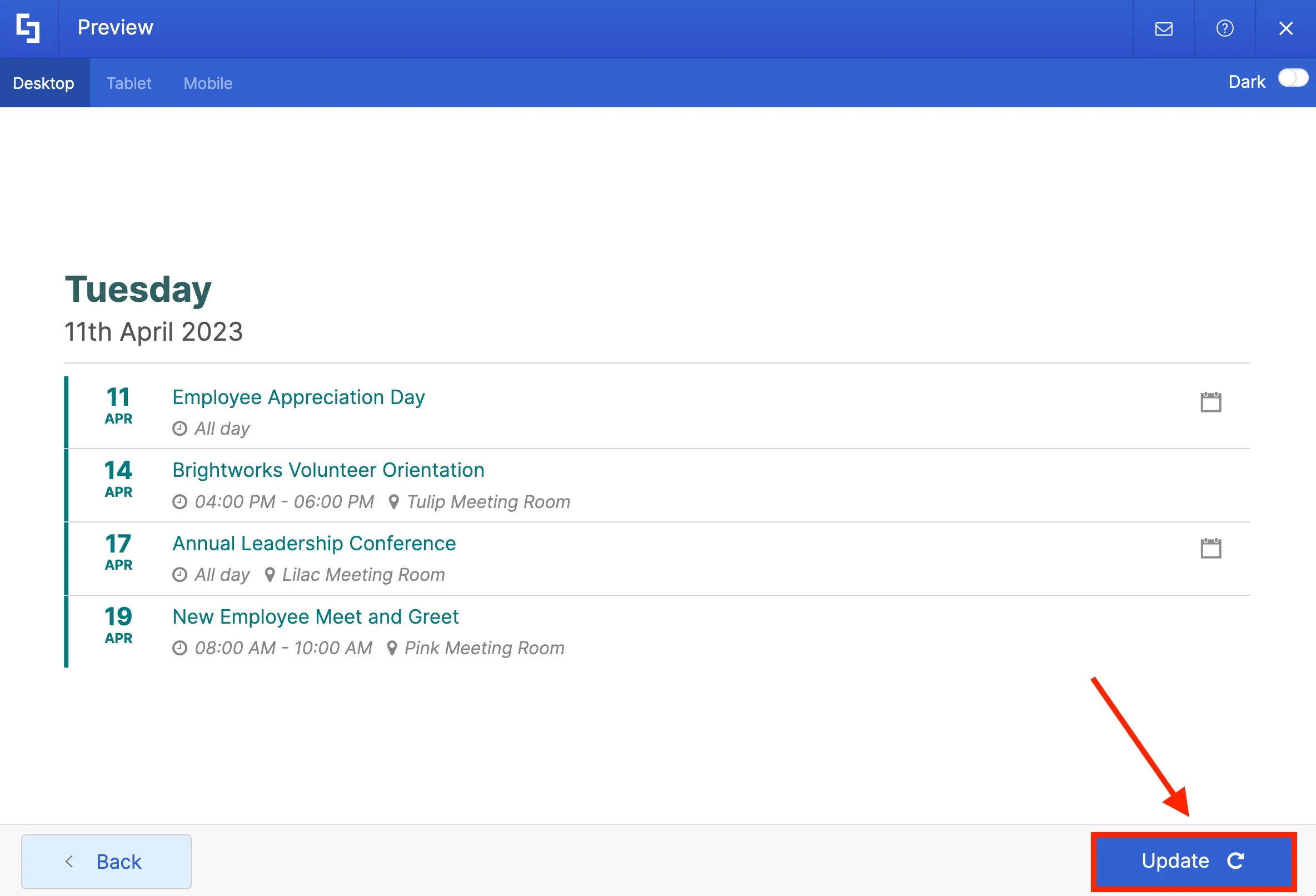1316x896 pixels.
Task: Click the location pin icon before Lilac Meeting Room
Action: click(270, 575)
